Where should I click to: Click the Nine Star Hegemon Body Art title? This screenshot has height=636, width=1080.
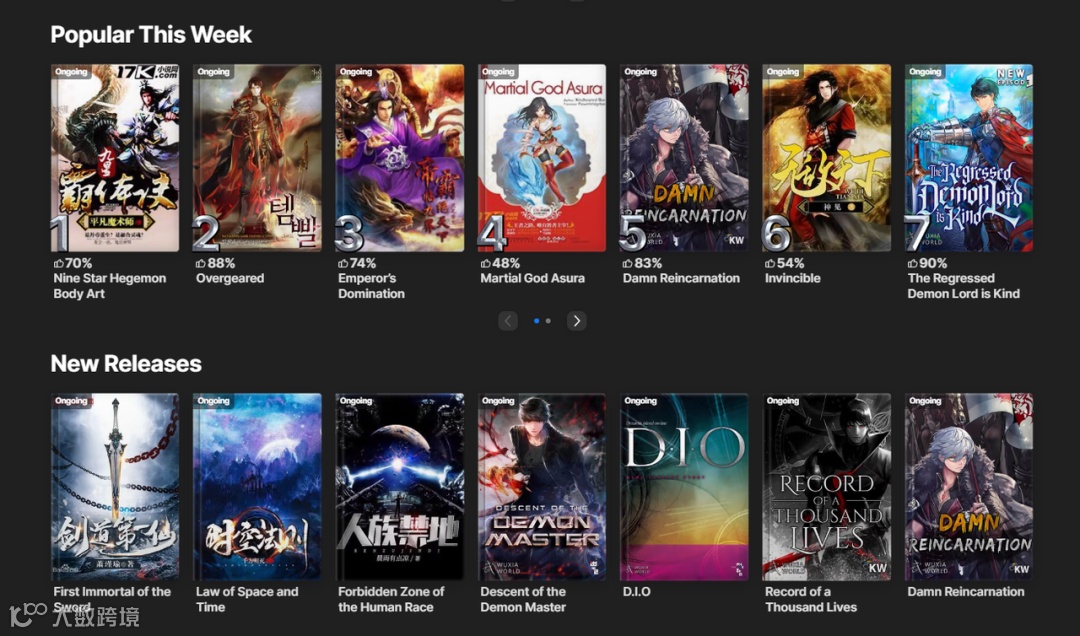coord(110,286)
